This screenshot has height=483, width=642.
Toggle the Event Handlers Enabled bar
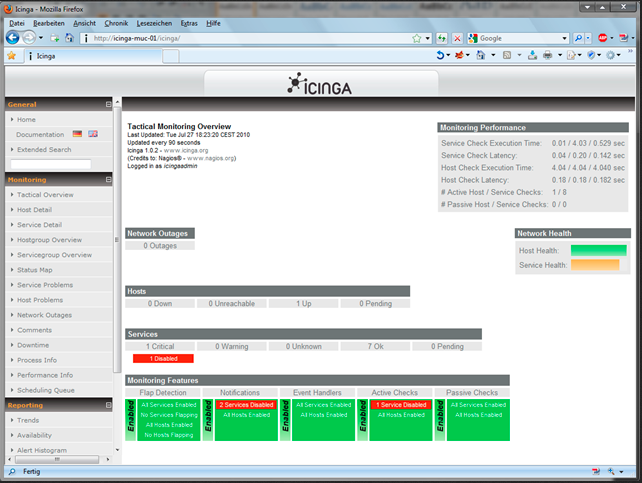[285, 420]
